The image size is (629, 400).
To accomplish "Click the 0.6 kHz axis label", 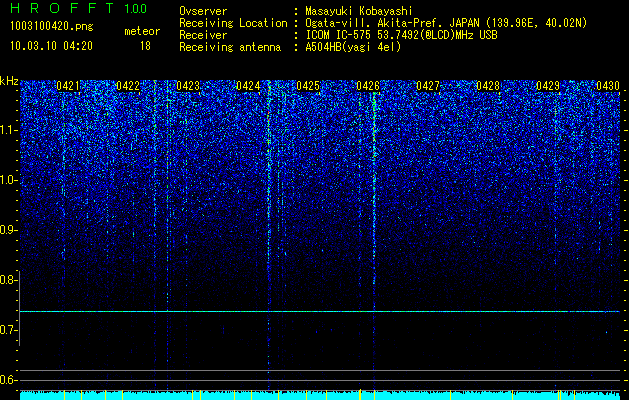I will tap(8, 380).
